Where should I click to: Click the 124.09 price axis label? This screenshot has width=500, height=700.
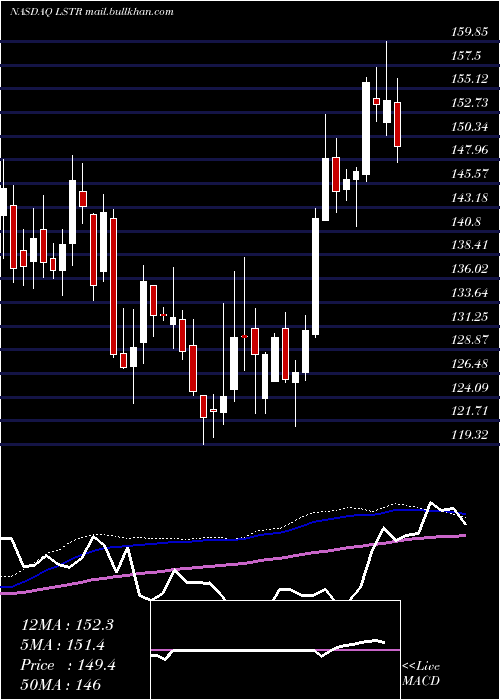(470, 388)
